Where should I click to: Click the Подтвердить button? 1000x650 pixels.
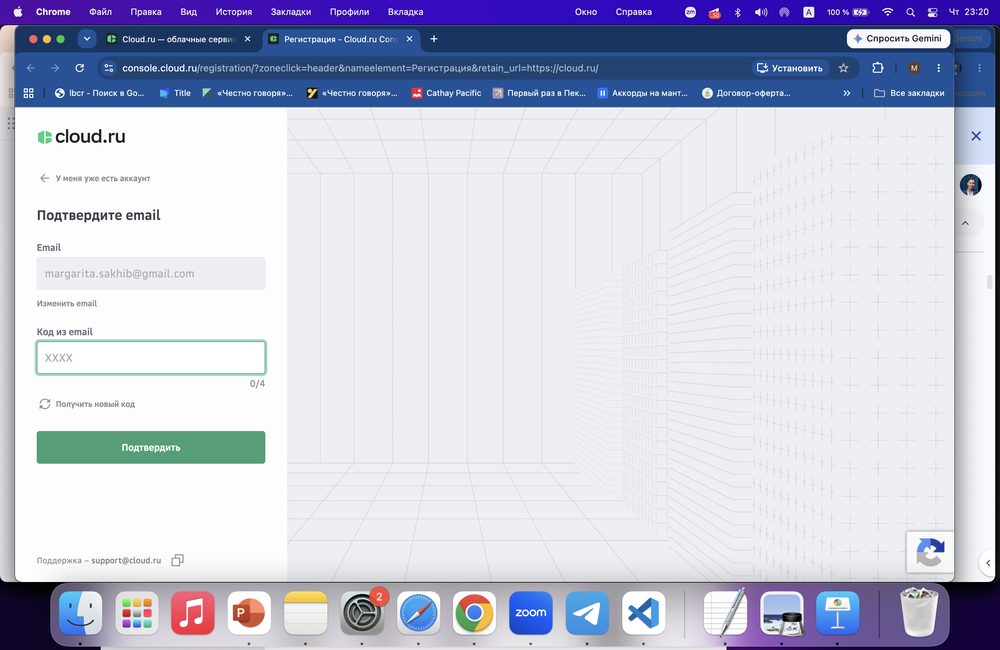151,447
